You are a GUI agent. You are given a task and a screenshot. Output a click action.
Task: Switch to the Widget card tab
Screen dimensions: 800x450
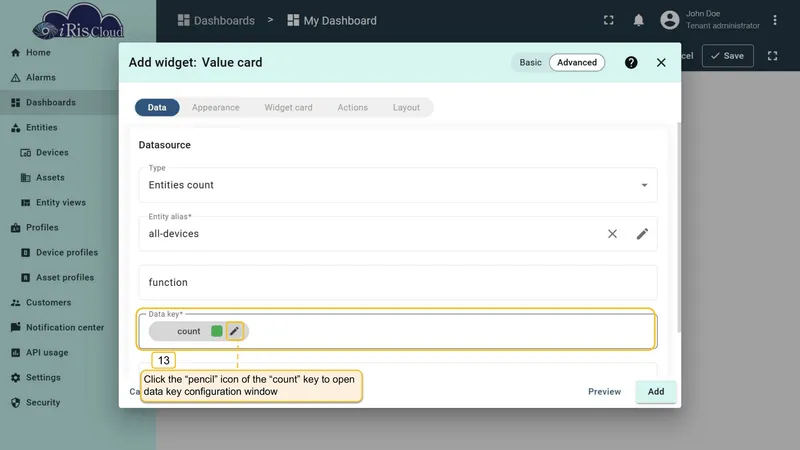coord(288,108)
